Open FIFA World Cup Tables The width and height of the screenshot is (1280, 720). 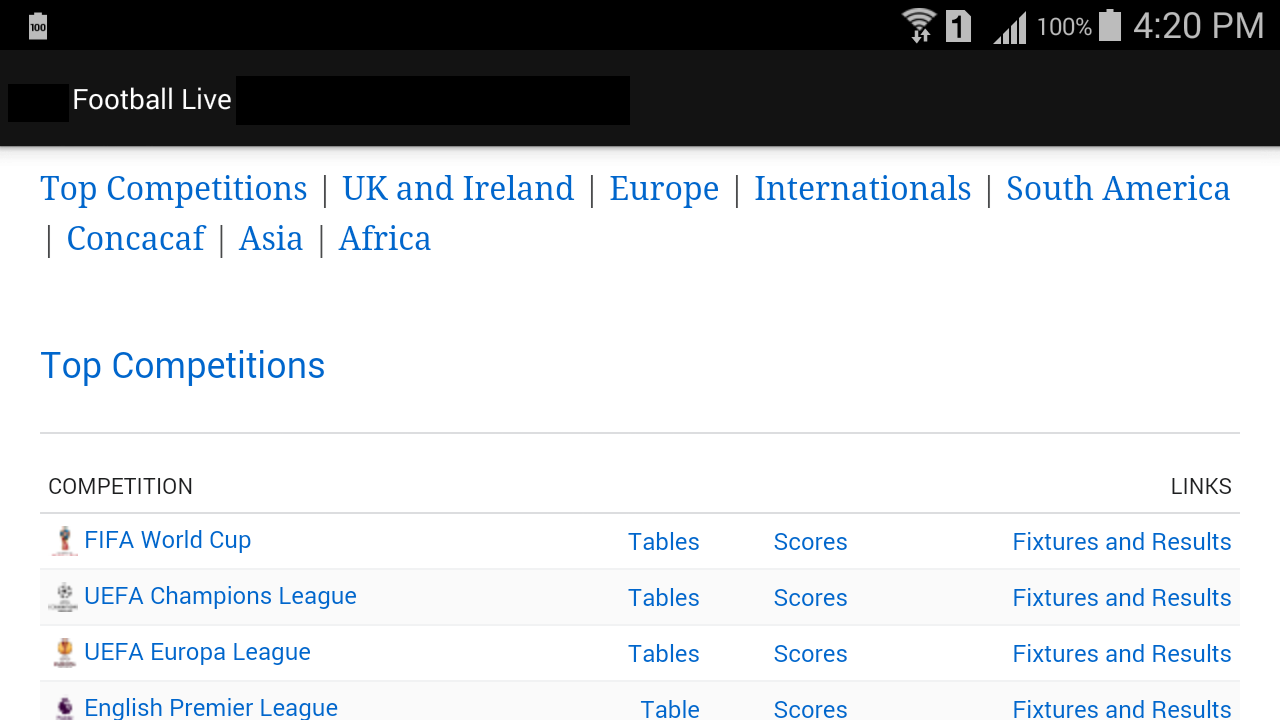[x=663, y=542]
